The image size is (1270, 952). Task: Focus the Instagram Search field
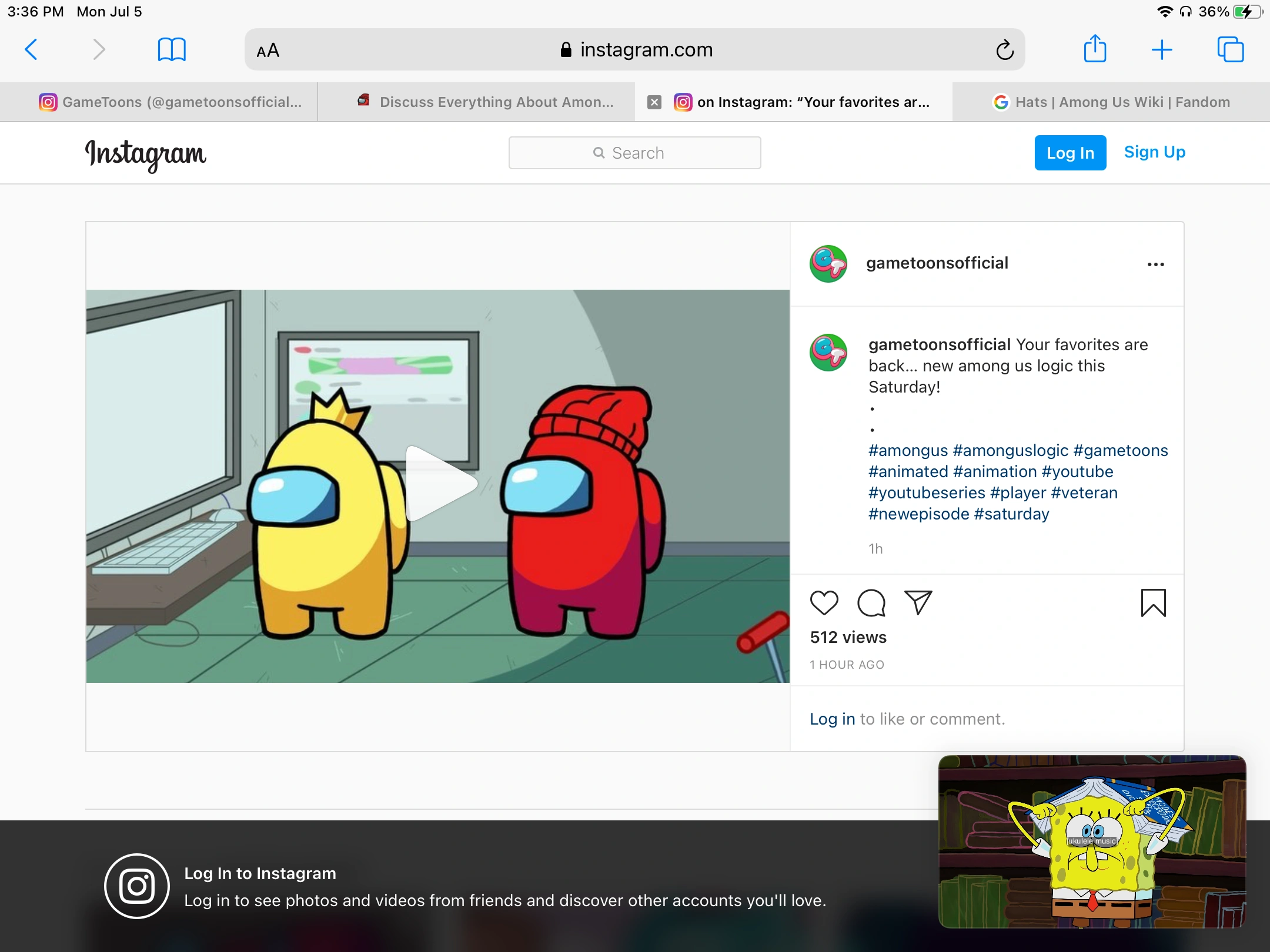(634, 153)
